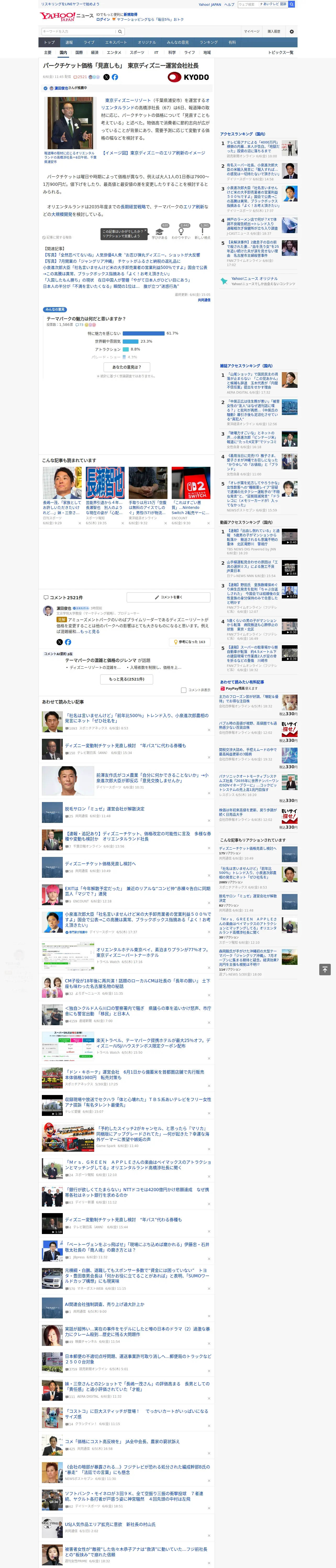Click the 新しい視点 exclamation reaction icon
Screen dimensions: 336x1568
click(x=203, y=232)
